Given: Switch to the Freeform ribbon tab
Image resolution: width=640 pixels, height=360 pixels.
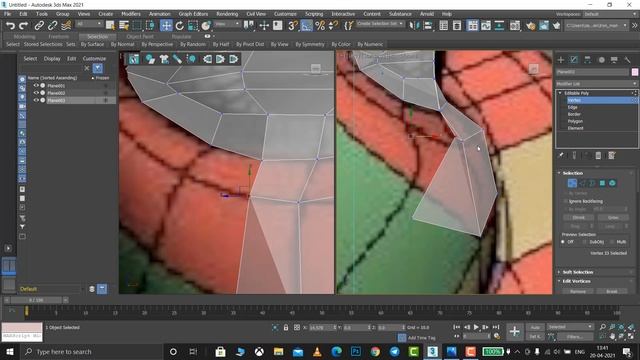Looking at the screenshot, I should 59,36.
